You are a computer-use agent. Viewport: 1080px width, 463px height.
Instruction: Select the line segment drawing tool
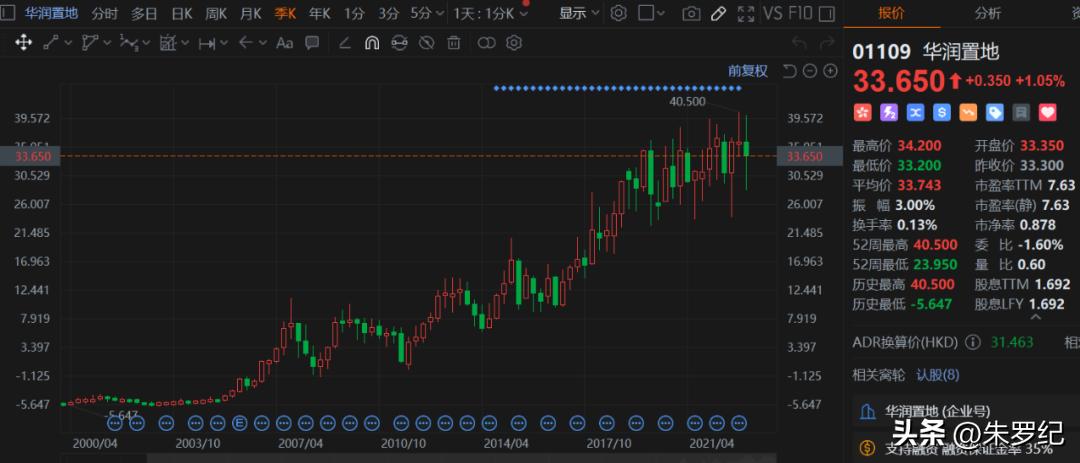point(52,43)
